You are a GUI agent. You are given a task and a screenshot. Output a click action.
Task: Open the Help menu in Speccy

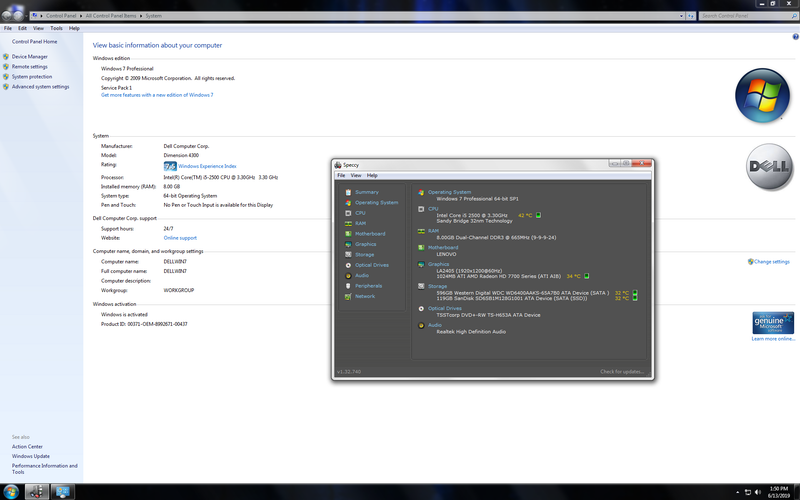tap(372, 176)
